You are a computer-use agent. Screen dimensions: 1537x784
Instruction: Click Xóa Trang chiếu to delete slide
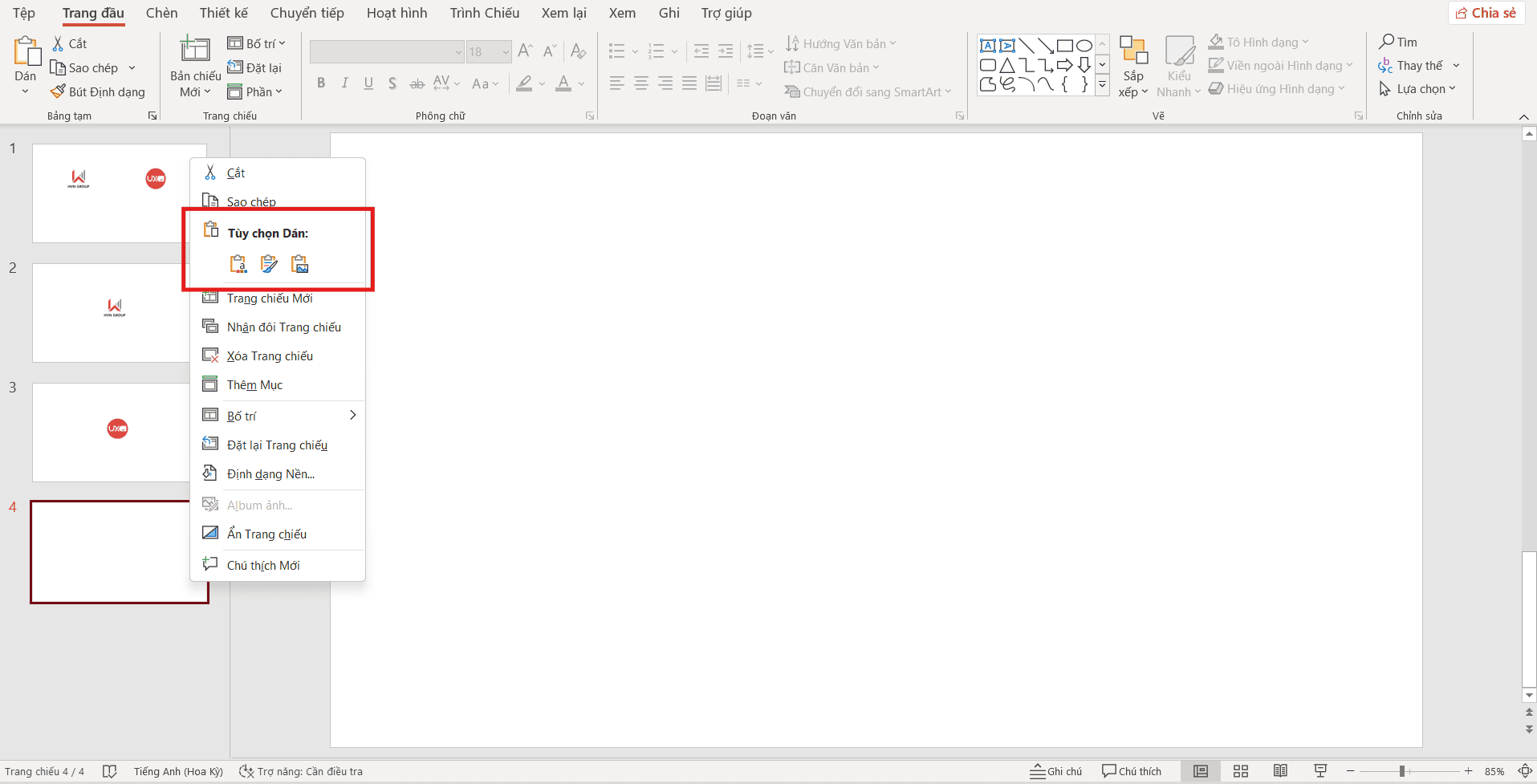(x=270, y=356)
